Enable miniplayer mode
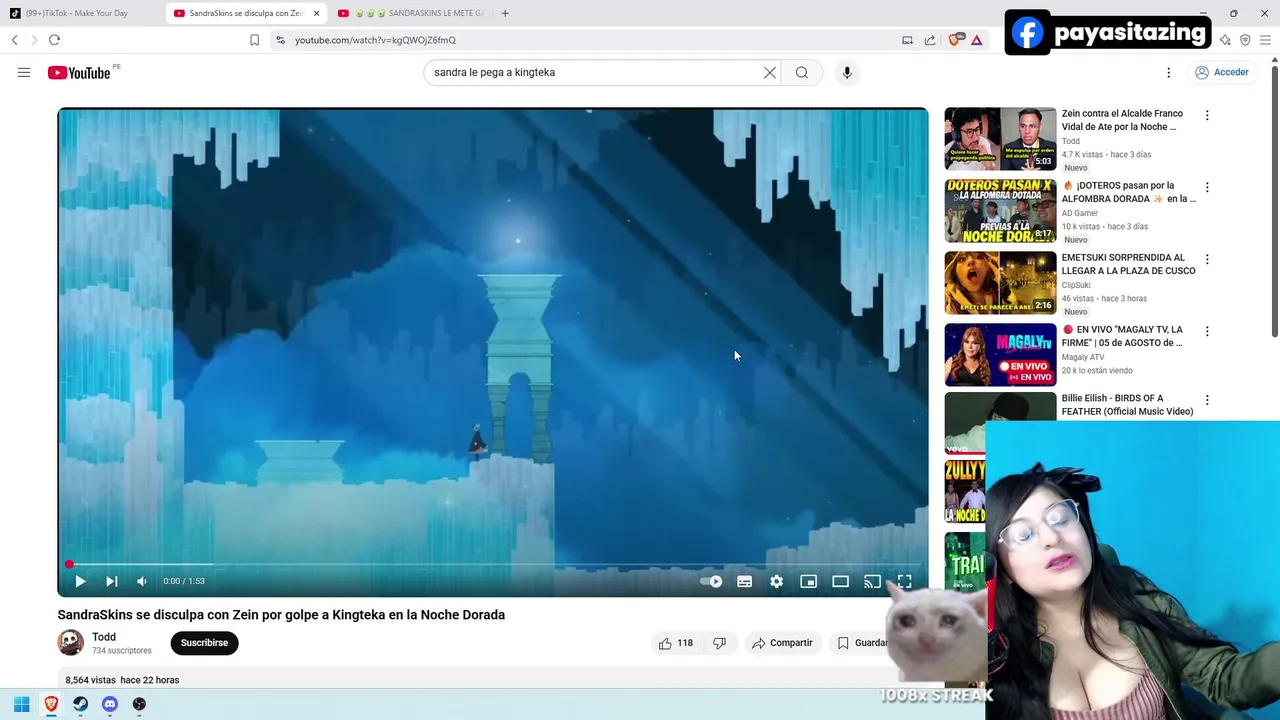Screen dimensions: 1280x720 coord(809,581)
